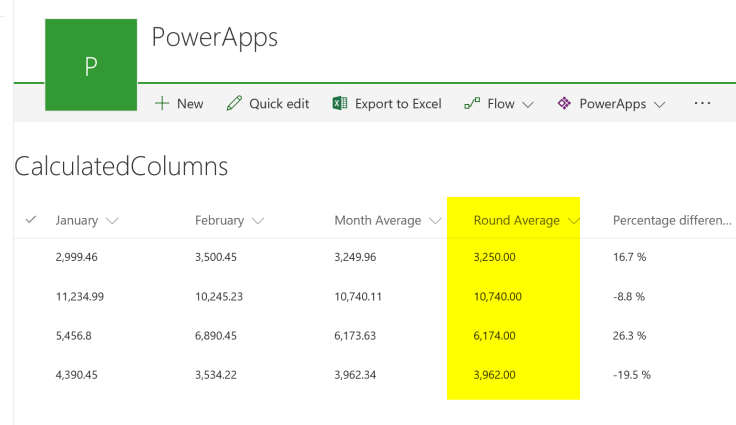Click the green P site logo tile

(x=91, y=65)
